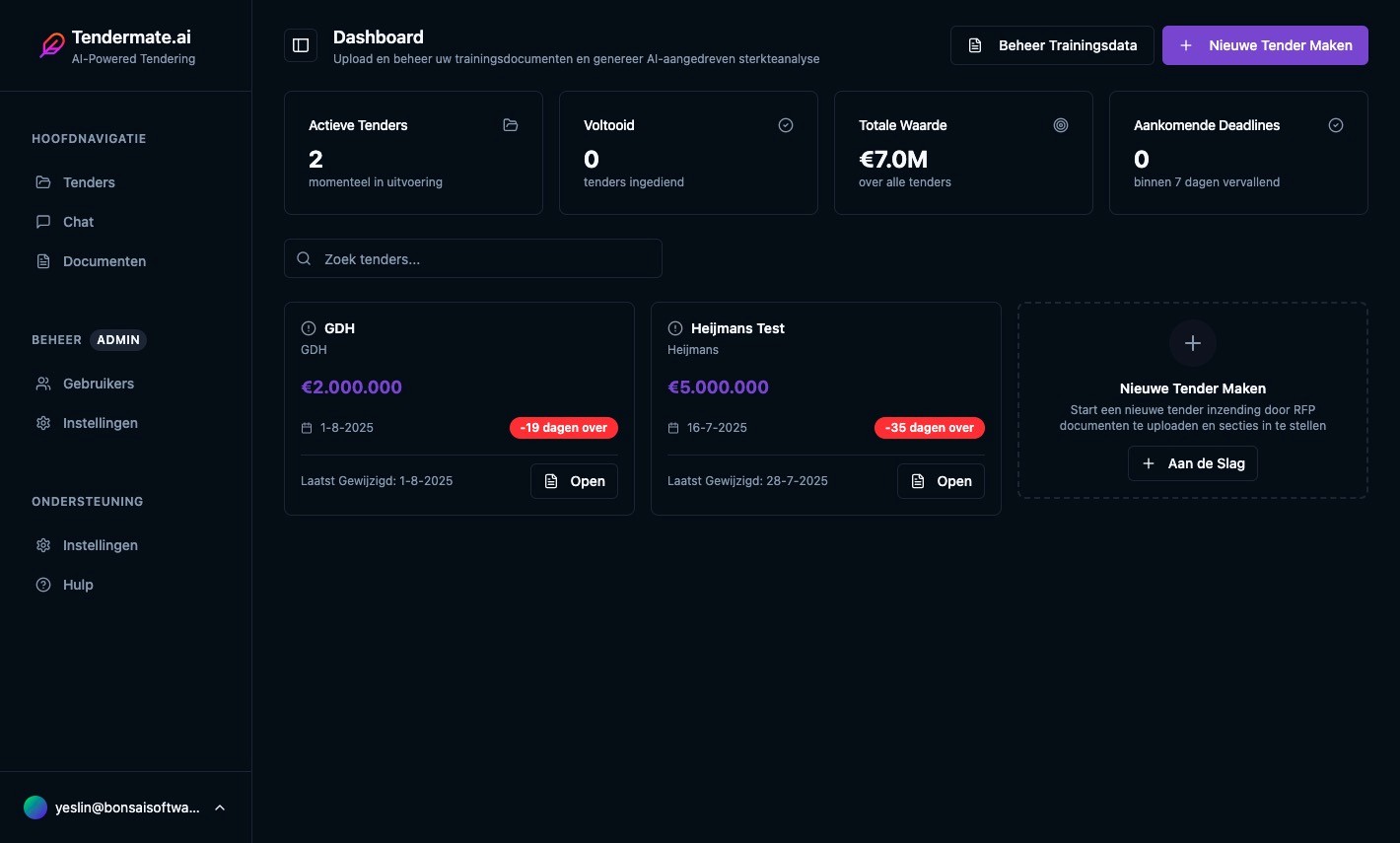Select the Chat speech bubble icon in sidebar
Image resolution: width=1400 pixels, height=843 pixels.
pyautogui.click(x=43, y=222)
